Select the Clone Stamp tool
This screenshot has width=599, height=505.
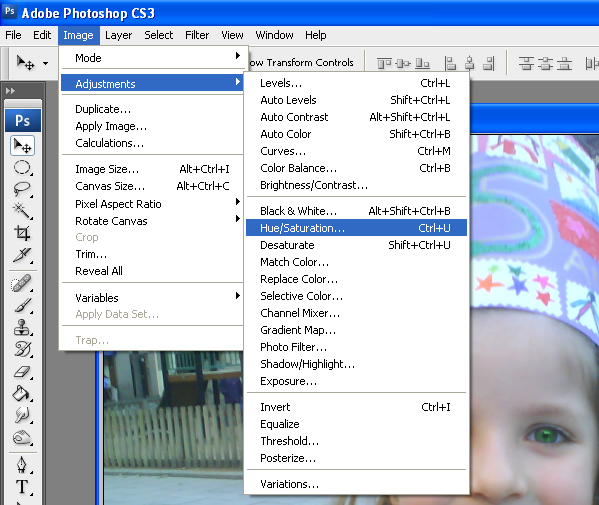(22, 327)
